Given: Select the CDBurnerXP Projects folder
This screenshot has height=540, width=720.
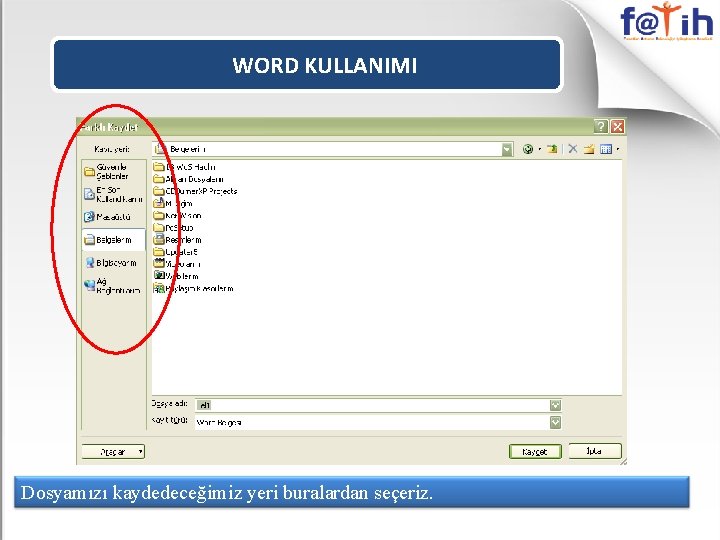Looking at the screenshot, I should pos(196,191).
